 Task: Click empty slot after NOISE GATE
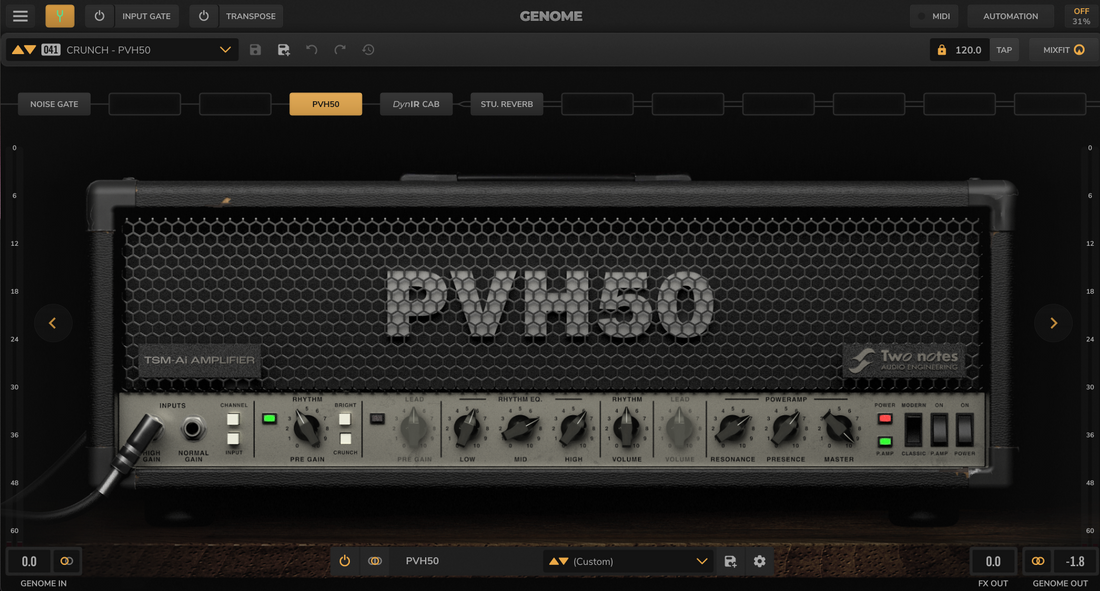145,104
